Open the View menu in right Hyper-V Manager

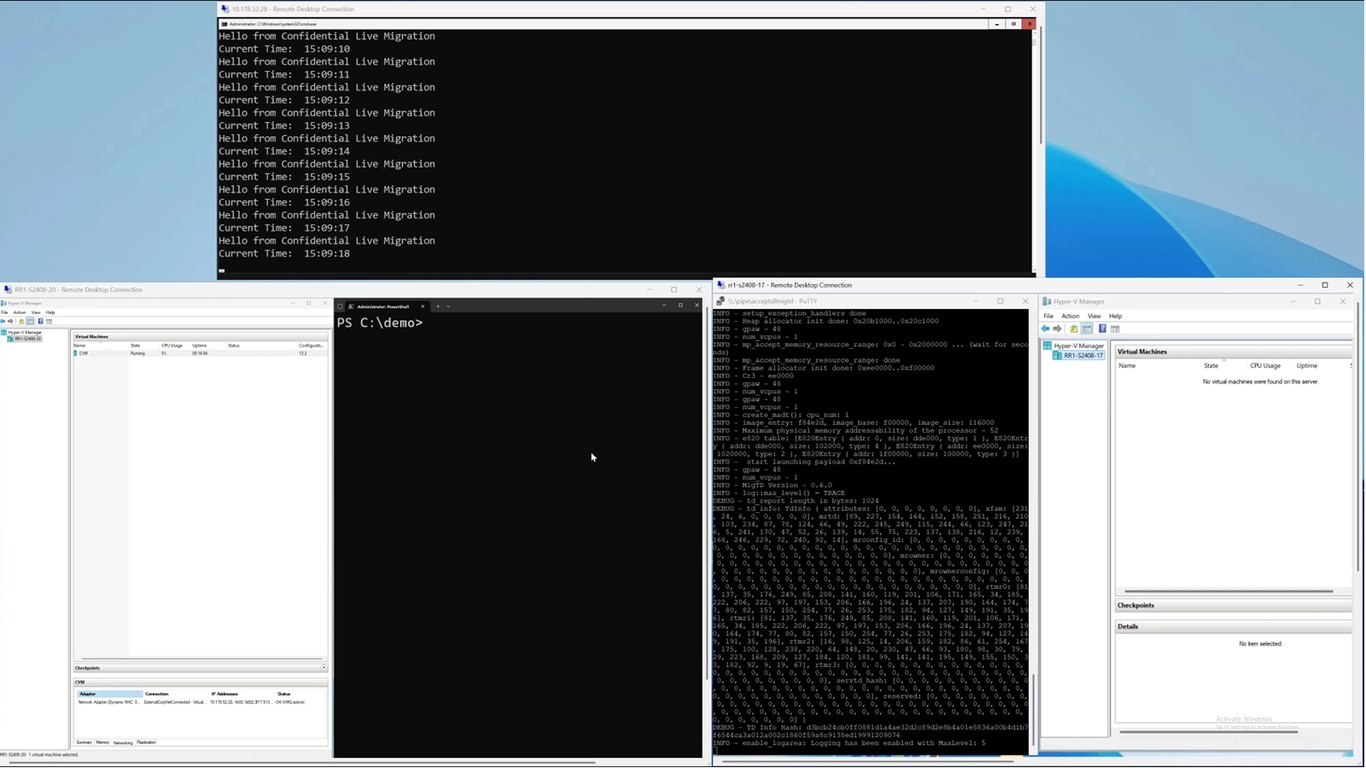point(1094,316)
